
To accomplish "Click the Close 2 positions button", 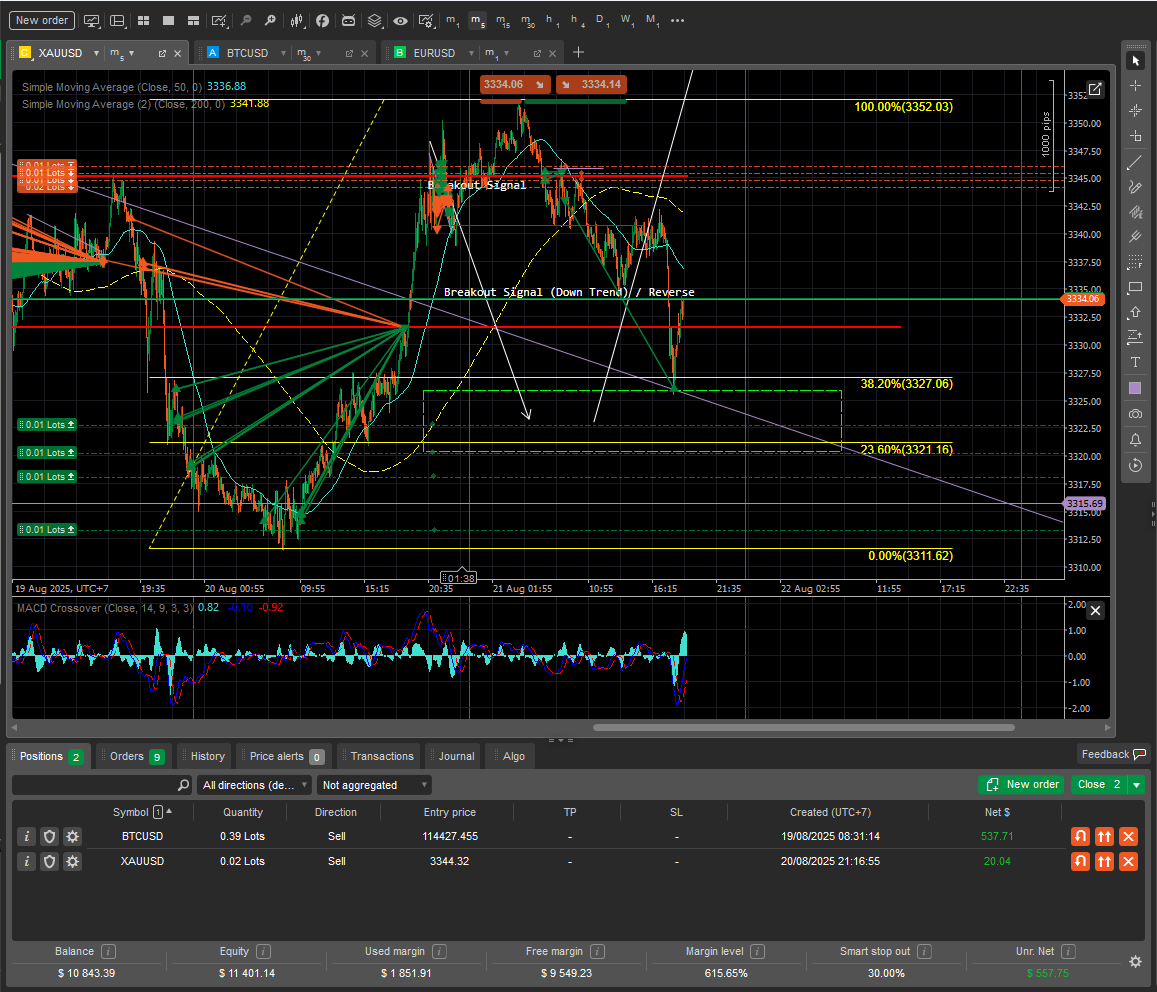I will 1099,785.
